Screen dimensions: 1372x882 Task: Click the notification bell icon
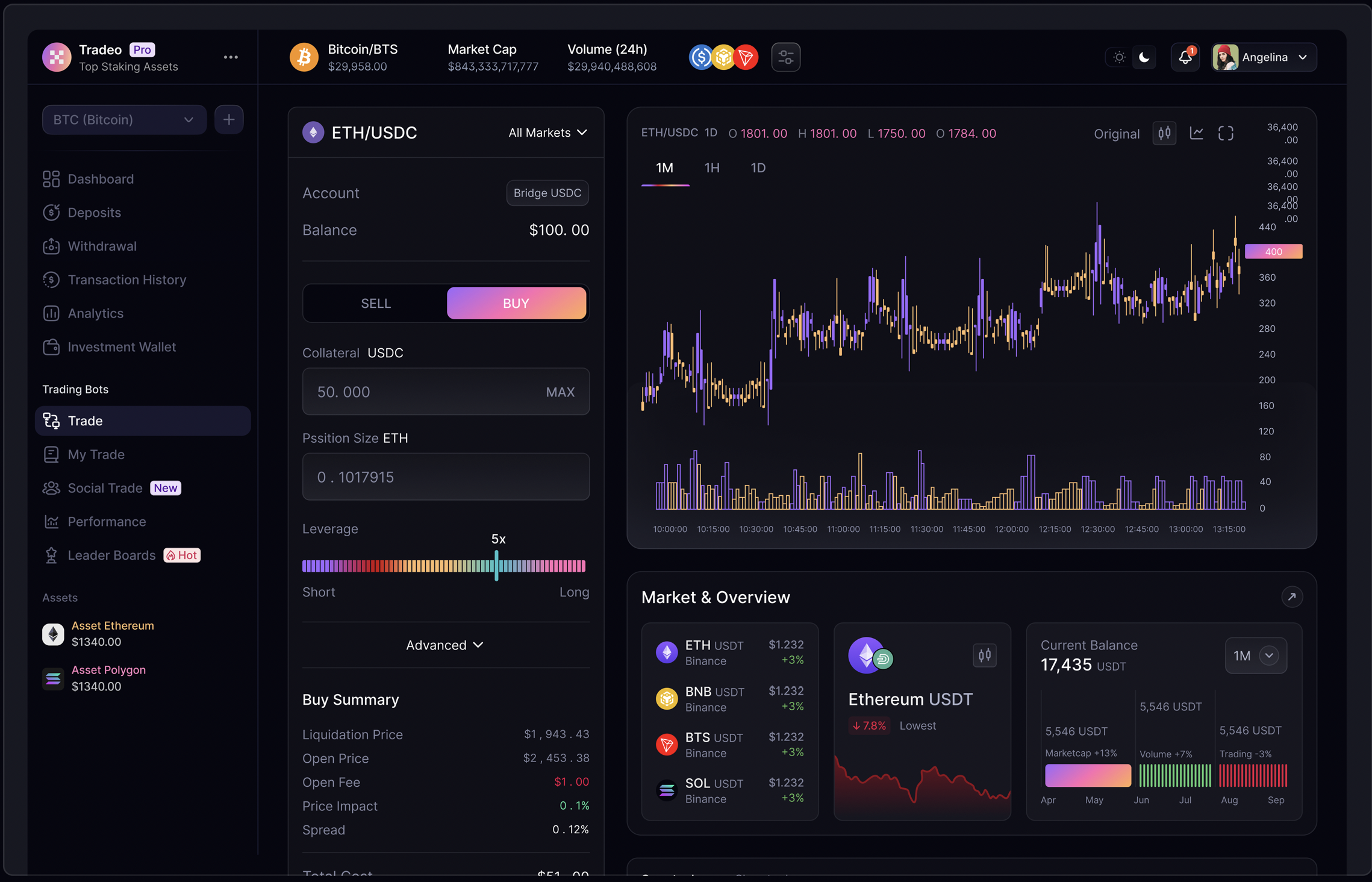pos(1185,57)
